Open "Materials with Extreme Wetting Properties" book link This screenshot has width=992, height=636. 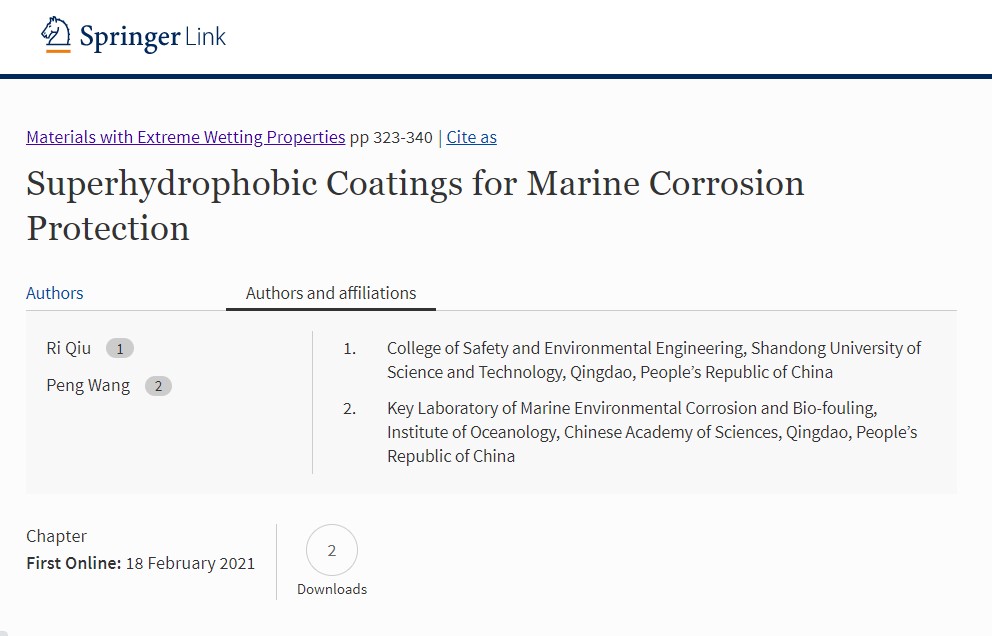point(185,137)
